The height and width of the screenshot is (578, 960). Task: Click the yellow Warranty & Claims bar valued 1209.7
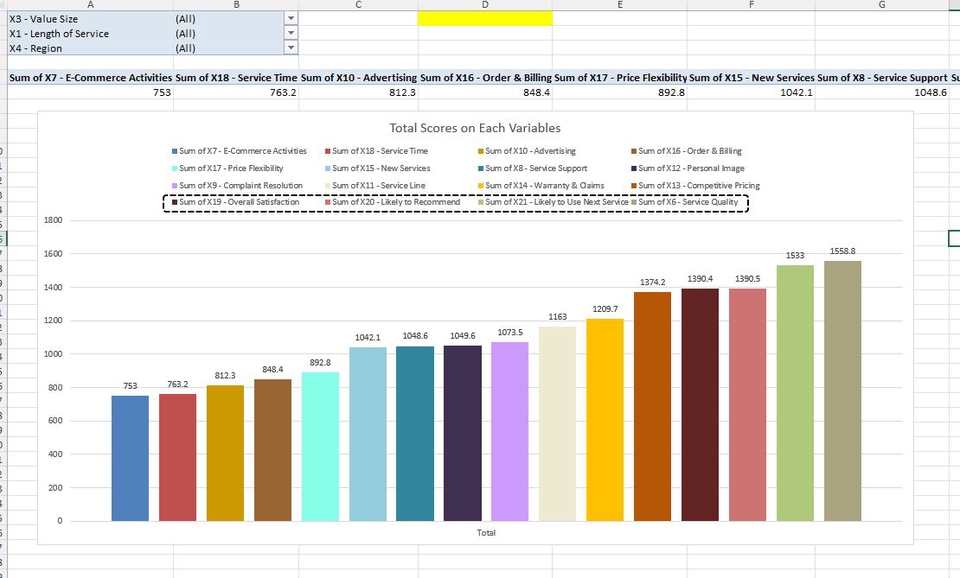click(605, 420)
